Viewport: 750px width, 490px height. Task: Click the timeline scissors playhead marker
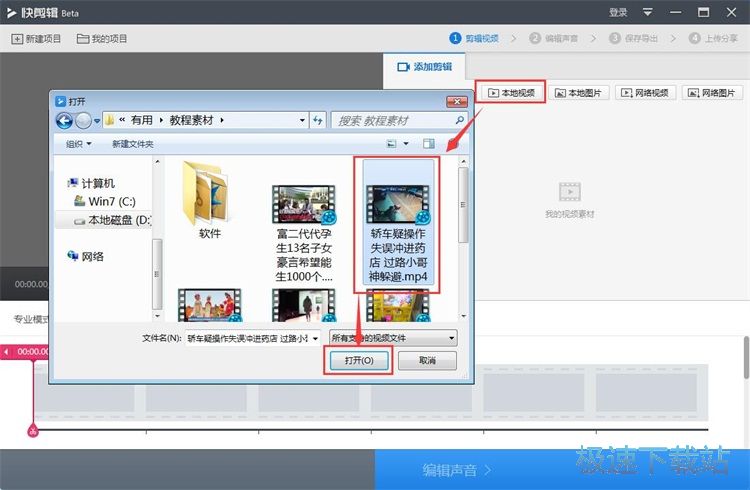pos(33,431)
